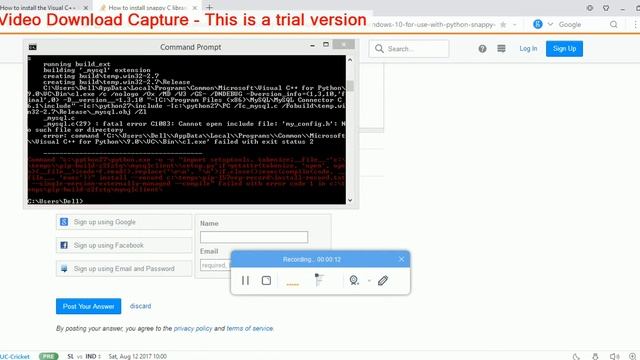Submit with Post Your Answer button
This screenshot has width=640, height=360.
point(89,306)
